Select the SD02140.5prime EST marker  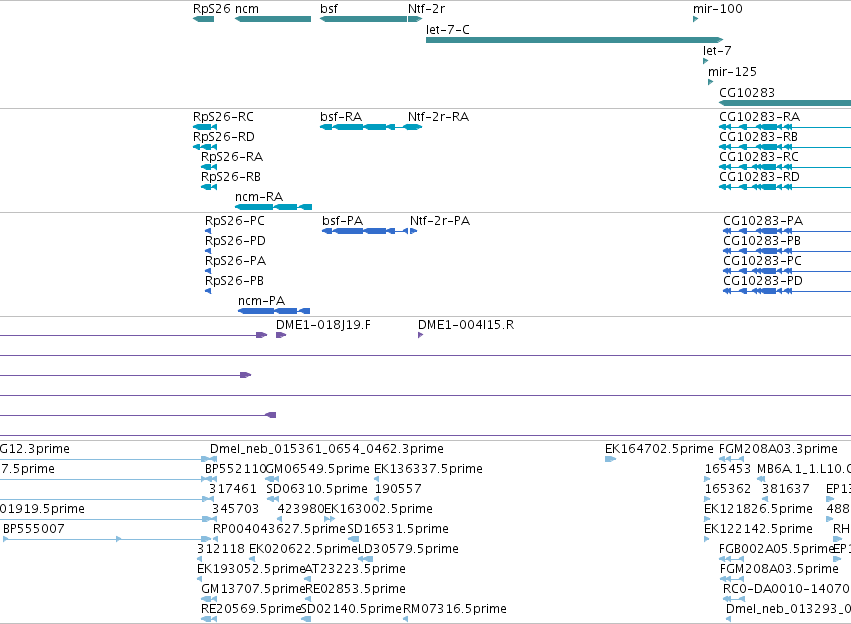pyautogui.click(x=307, y=619)
